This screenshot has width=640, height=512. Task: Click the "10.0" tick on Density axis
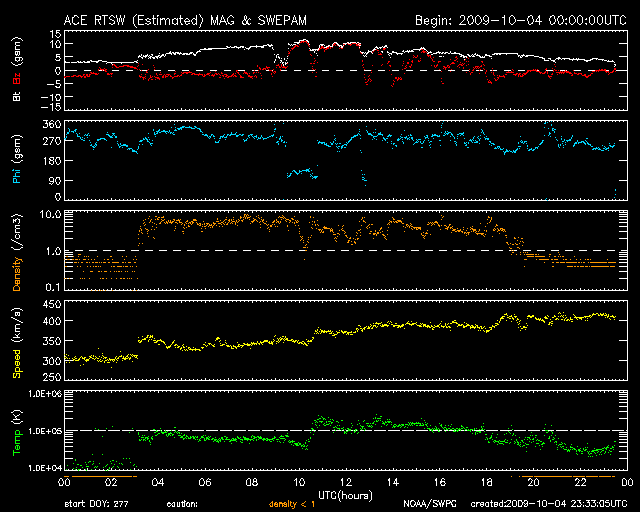pyautogui.click(x=51, y=214)
